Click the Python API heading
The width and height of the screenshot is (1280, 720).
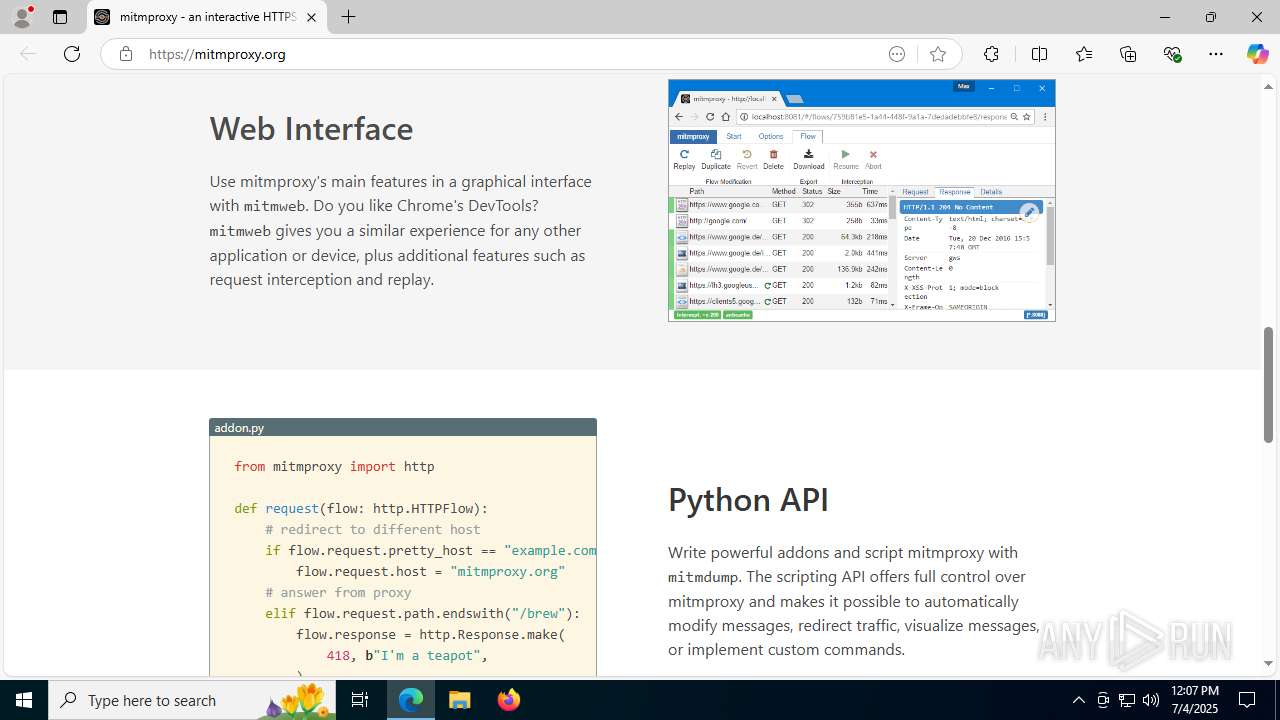[748, 499]
